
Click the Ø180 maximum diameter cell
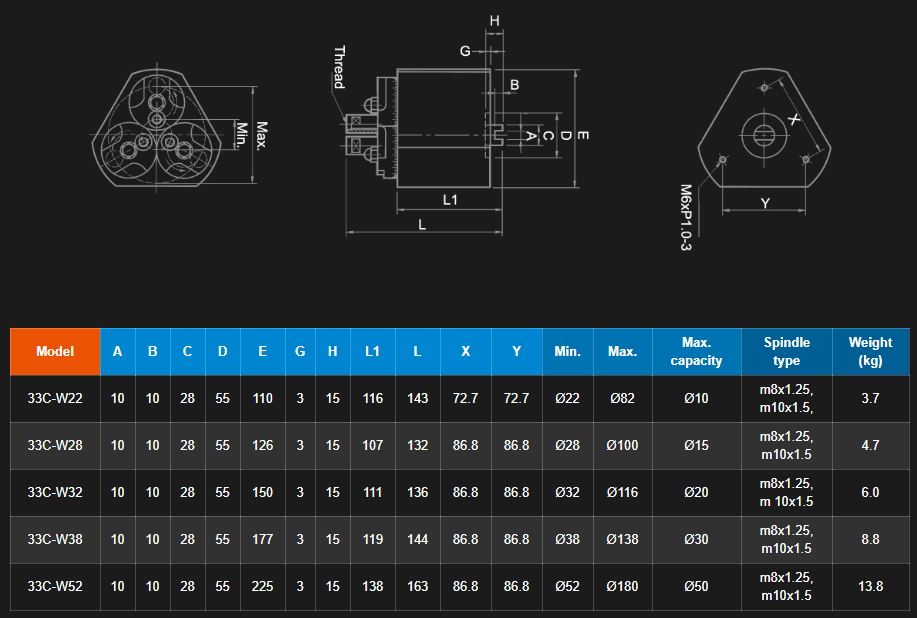623,586
